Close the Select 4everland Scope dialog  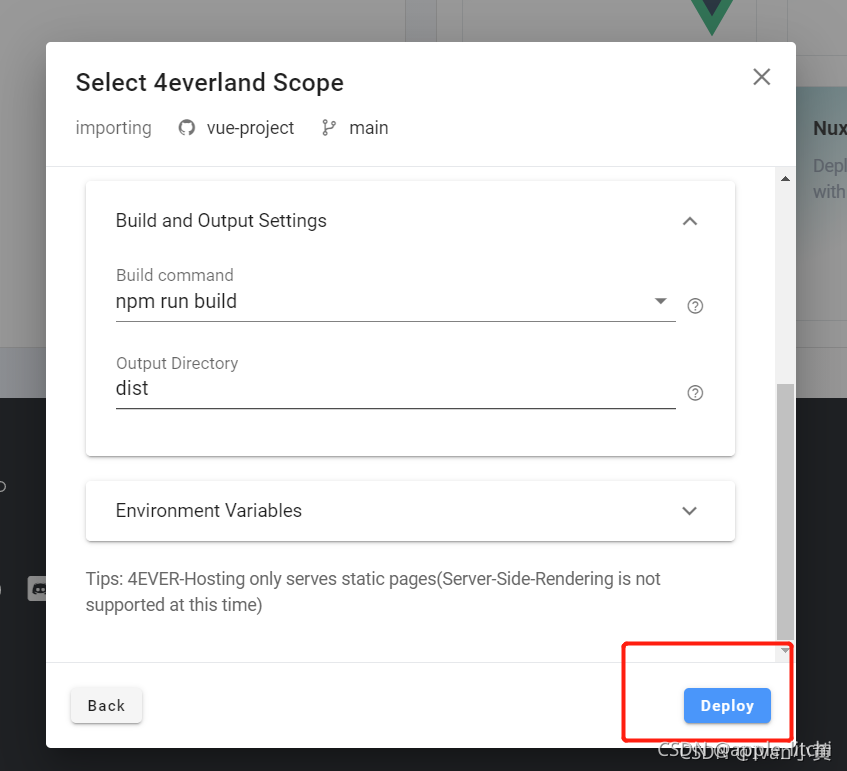[762, 77]
